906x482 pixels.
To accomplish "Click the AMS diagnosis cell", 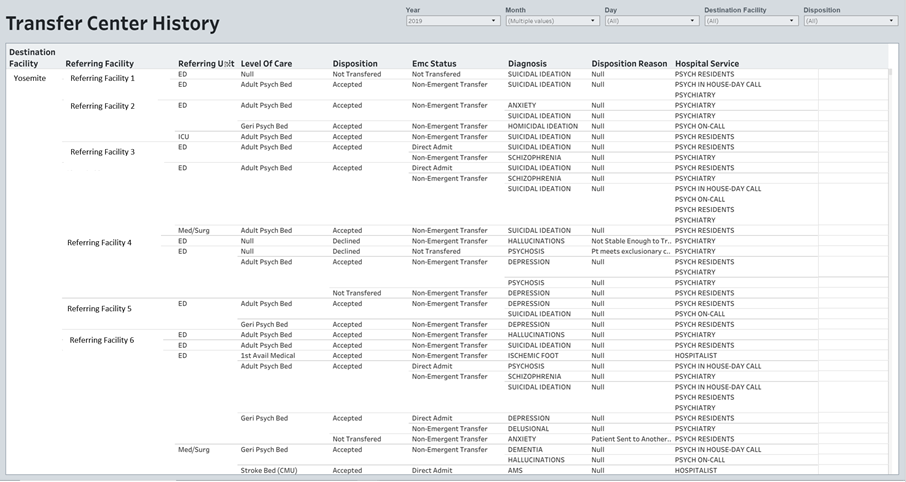I will pos(515,470).
